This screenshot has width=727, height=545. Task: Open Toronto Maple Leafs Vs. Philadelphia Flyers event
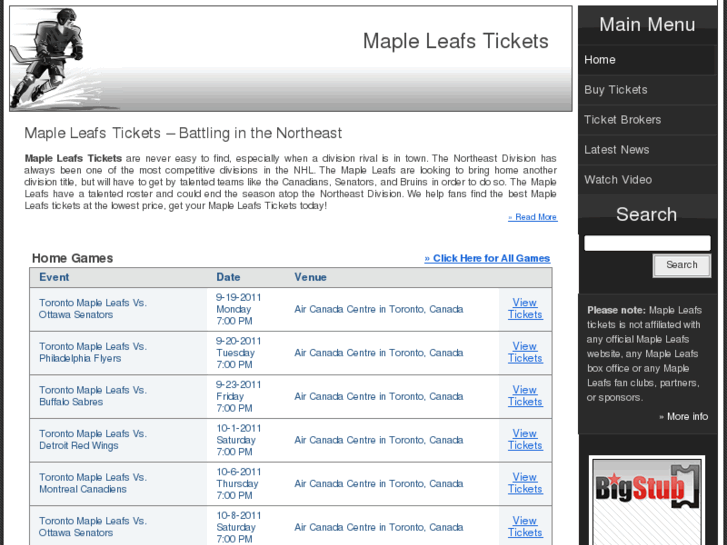pos(93,352)
